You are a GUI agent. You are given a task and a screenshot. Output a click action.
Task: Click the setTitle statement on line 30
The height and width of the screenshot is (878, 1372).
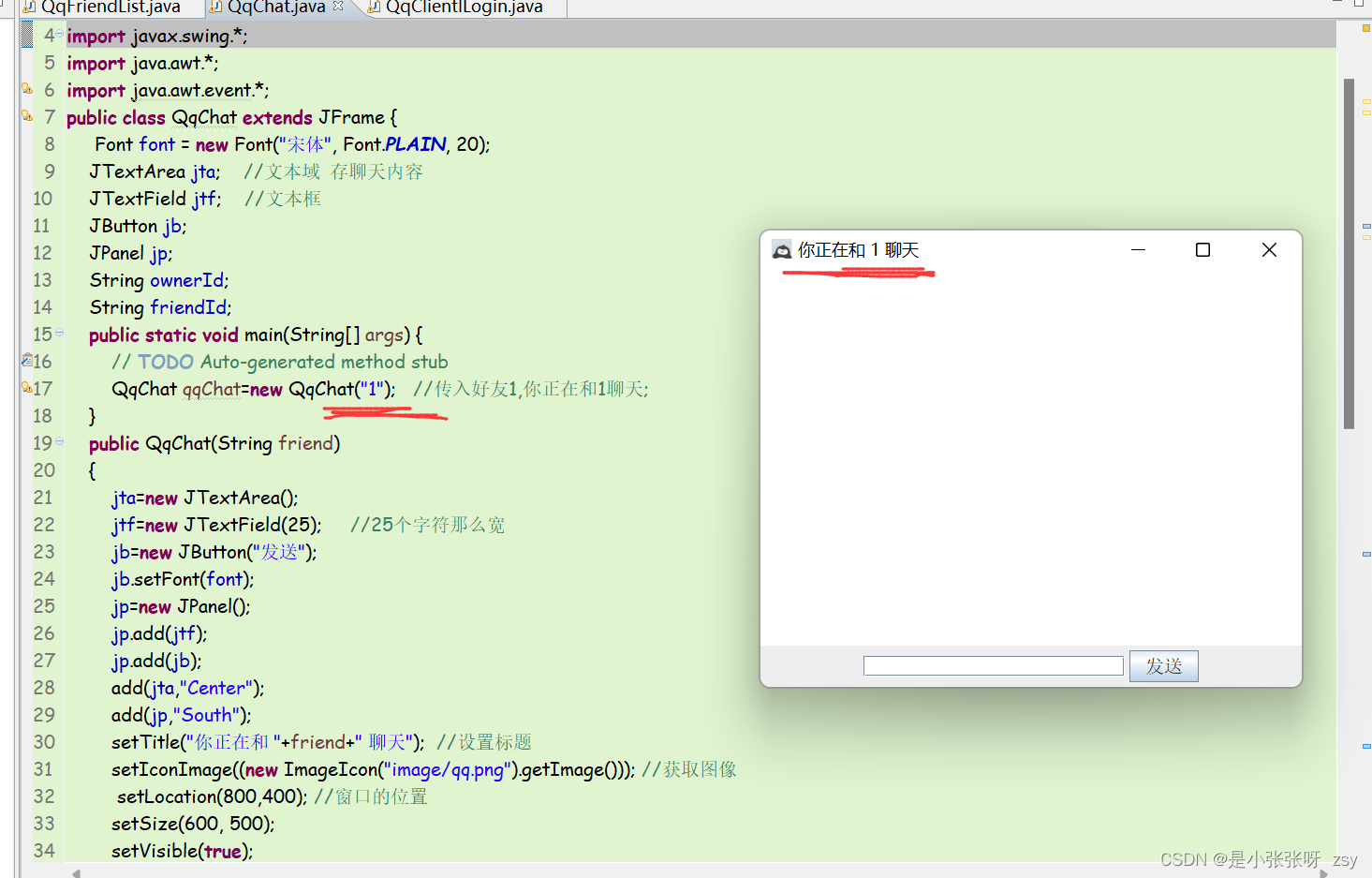pyautogui.click(x=268, y=742)
